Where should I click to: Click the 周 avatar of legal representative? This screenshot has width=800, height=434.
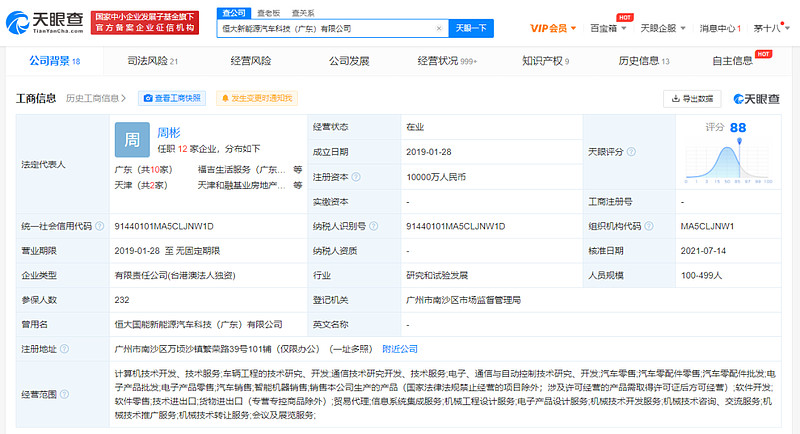[x=132, y=139]
